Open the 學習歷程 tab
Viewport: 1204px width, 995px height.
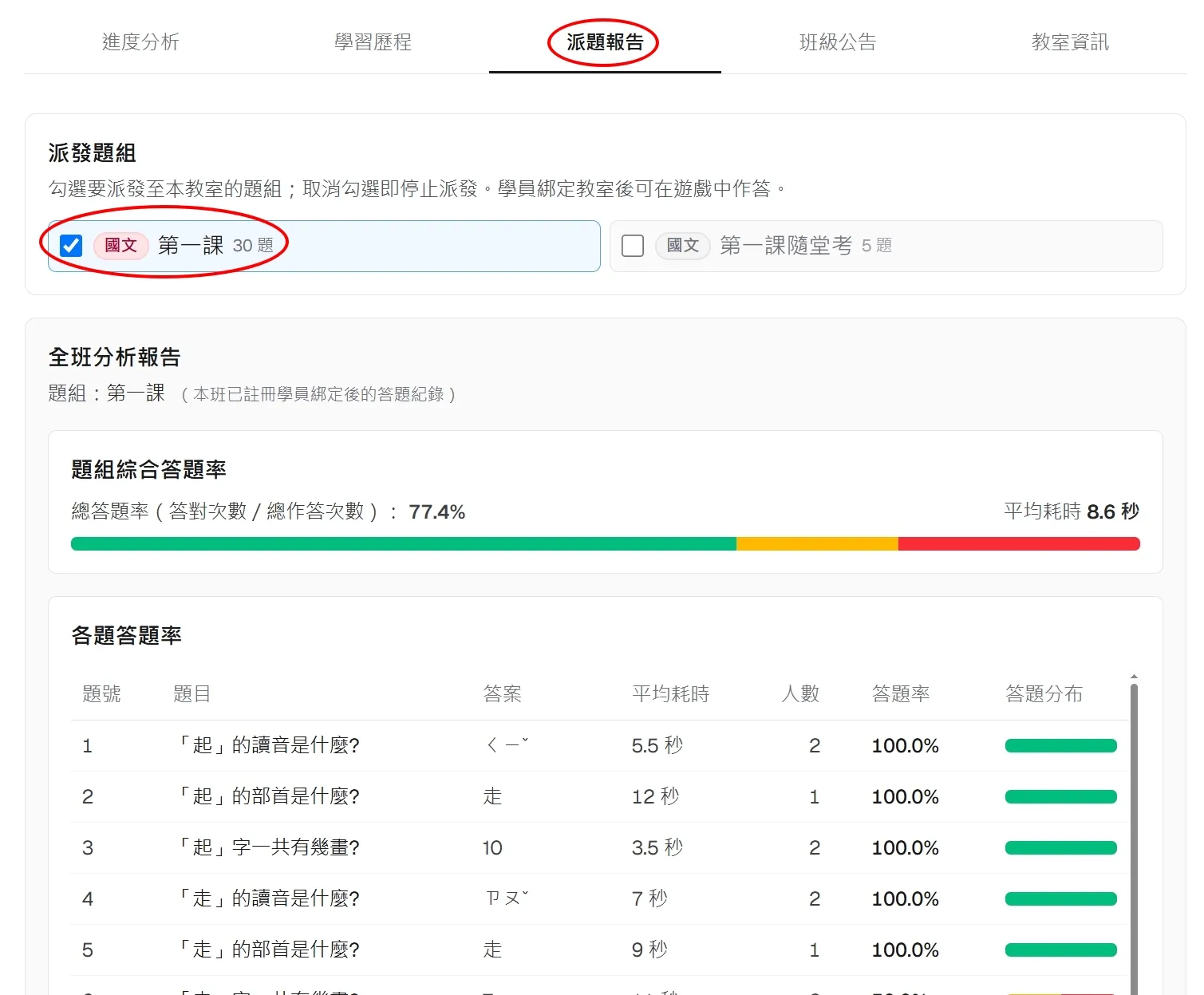(x=373, y=41)
